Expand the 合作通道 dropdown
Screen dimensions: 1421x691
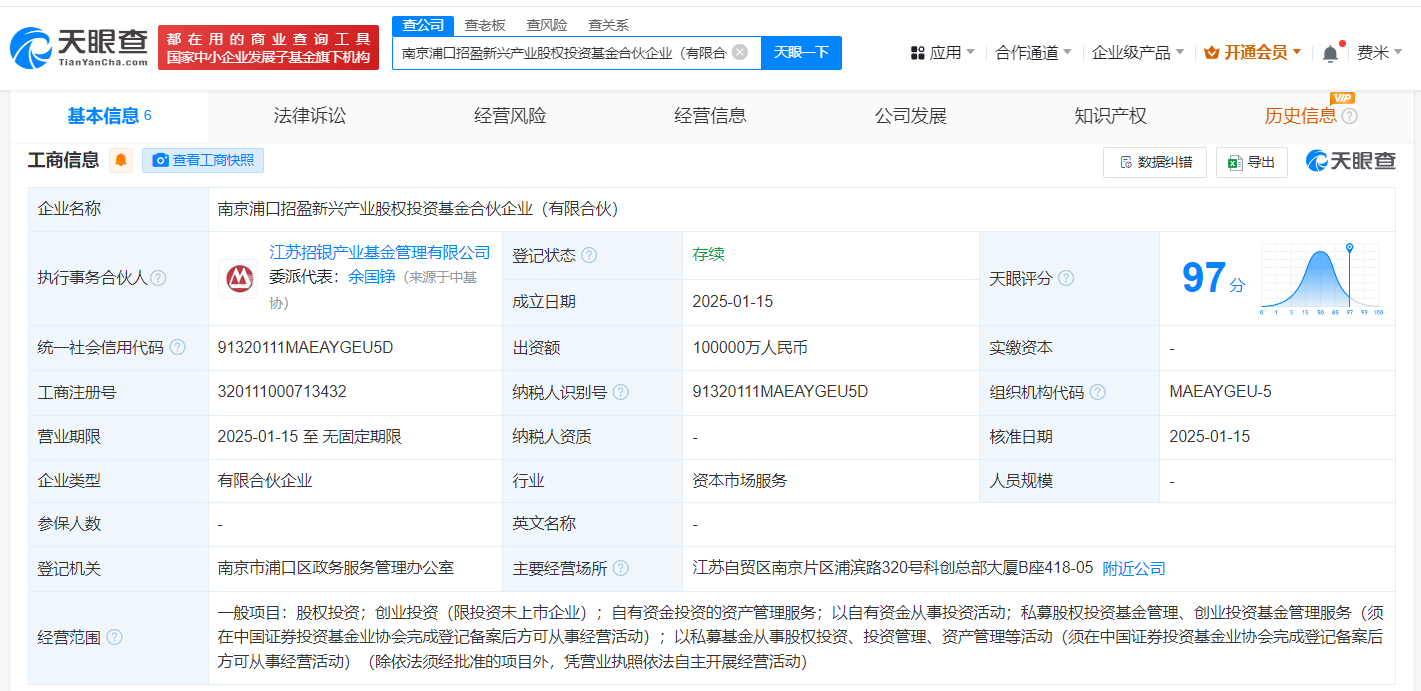[1033, 53]
